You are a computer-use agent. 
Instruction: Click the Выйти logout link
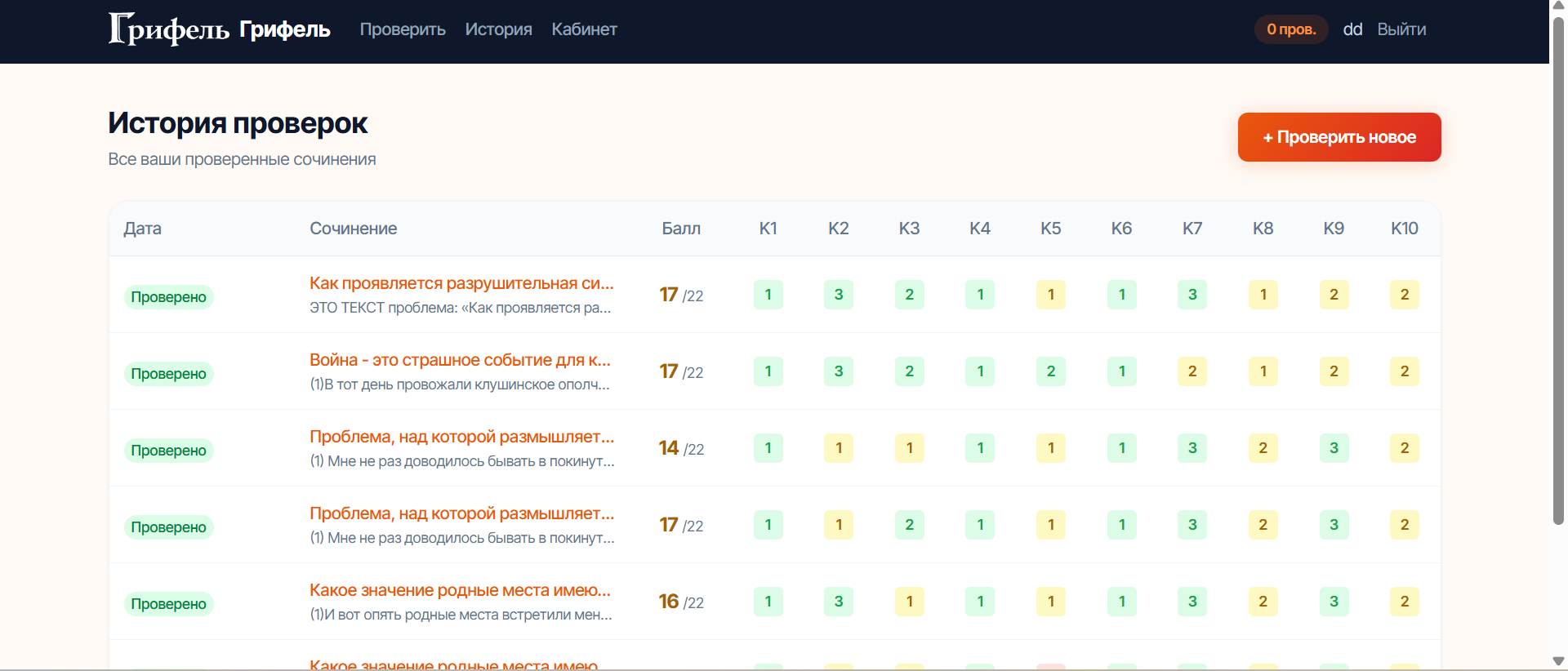click(1401, 29)
